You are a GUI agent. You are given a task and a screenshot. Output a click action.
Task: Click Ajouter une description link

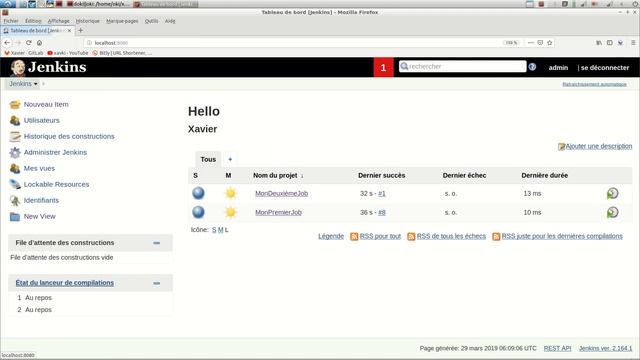[598, 146]
